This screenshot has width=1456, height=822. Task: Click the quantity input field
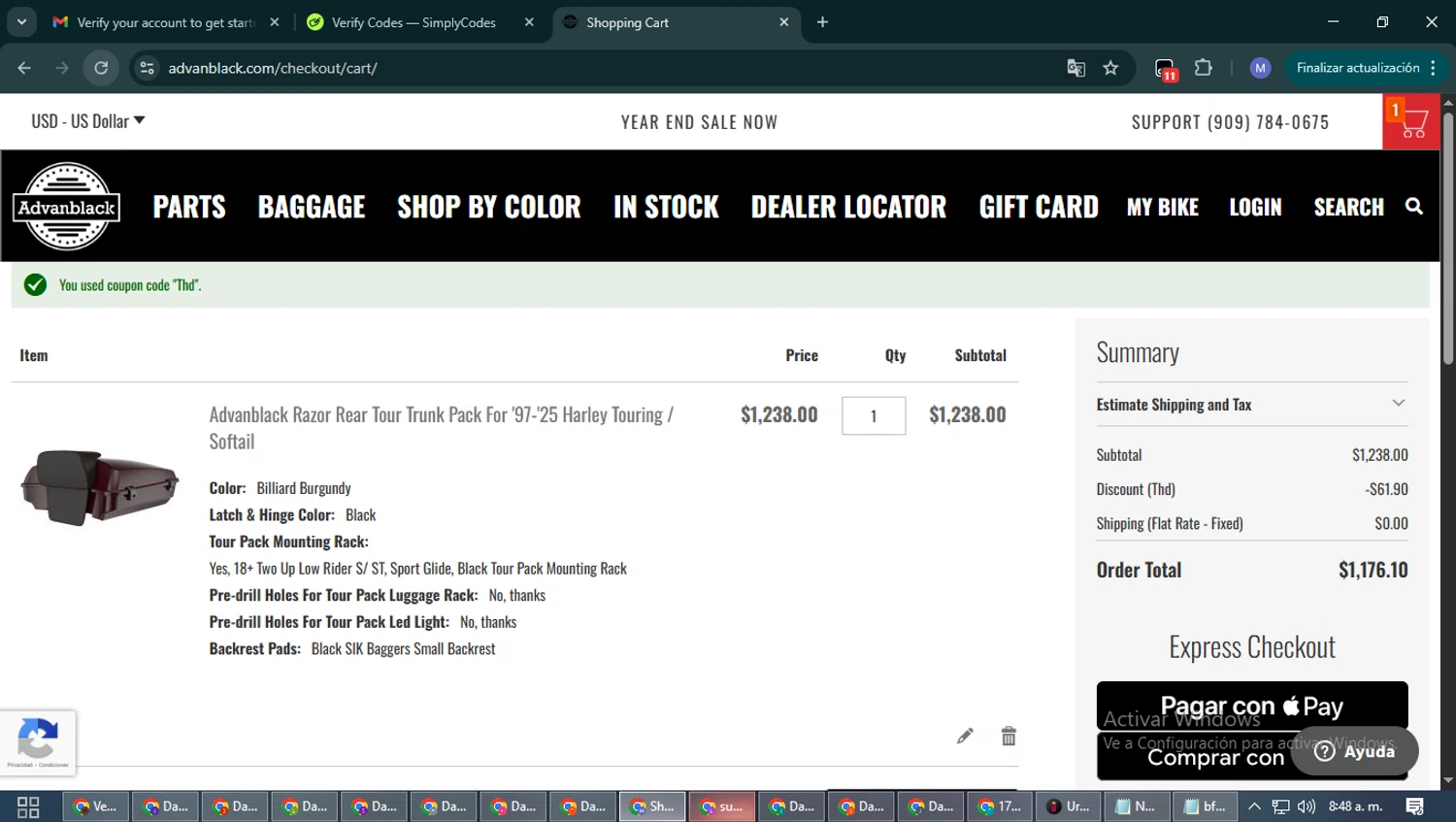(x=874, y=415)
